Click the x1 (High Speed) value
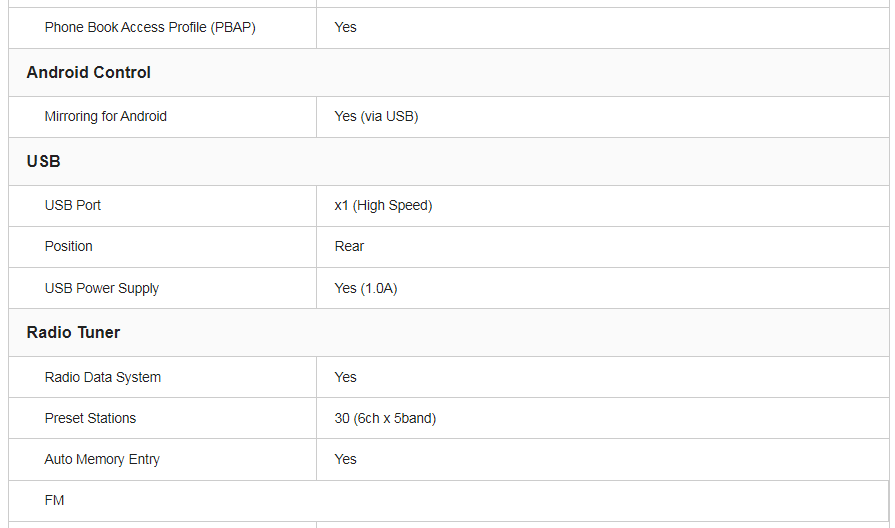Image resolution: width=895 pixels, height=528 pixels. [x=383, y=205]
